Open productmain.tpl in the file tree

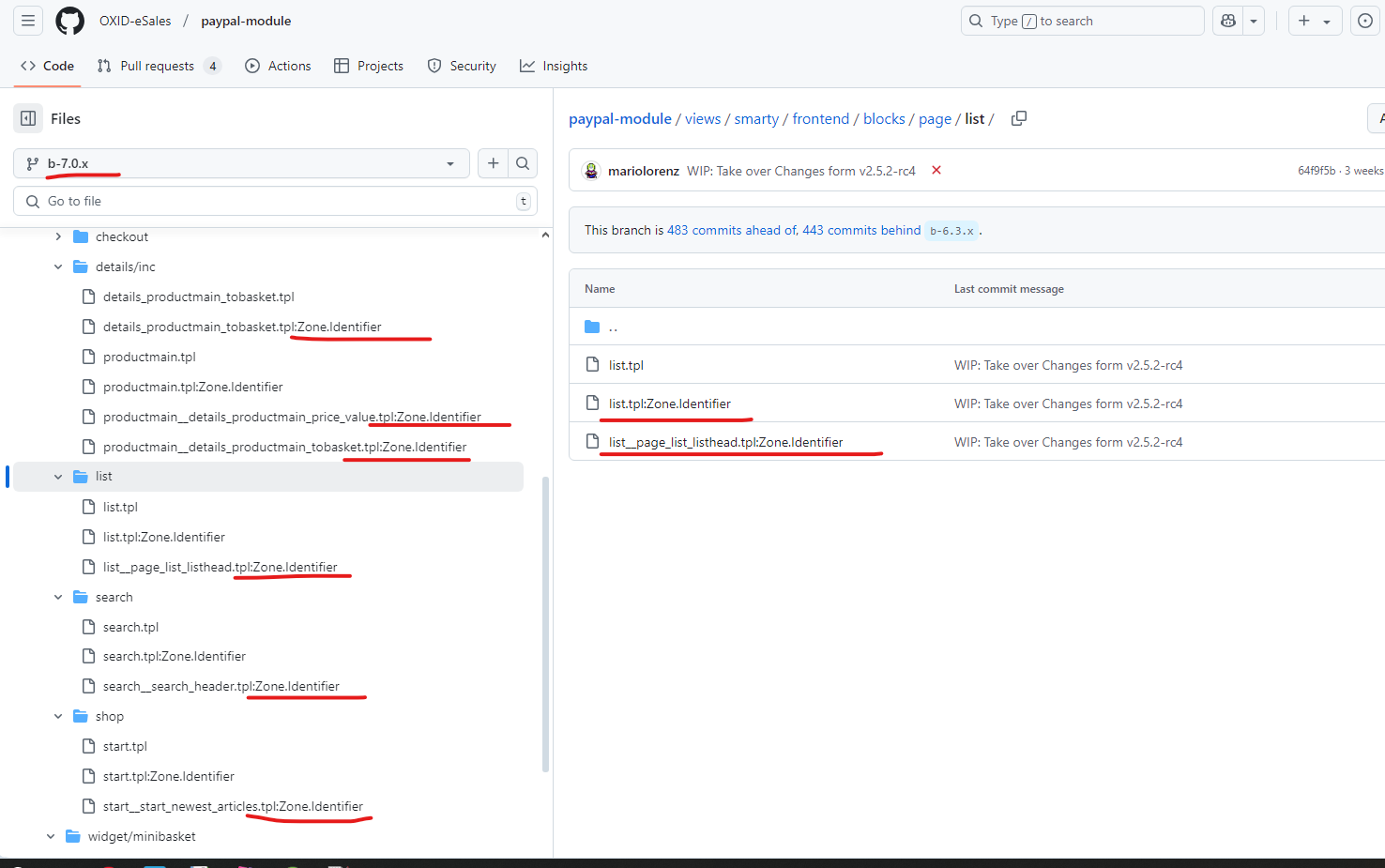point(149,357)
